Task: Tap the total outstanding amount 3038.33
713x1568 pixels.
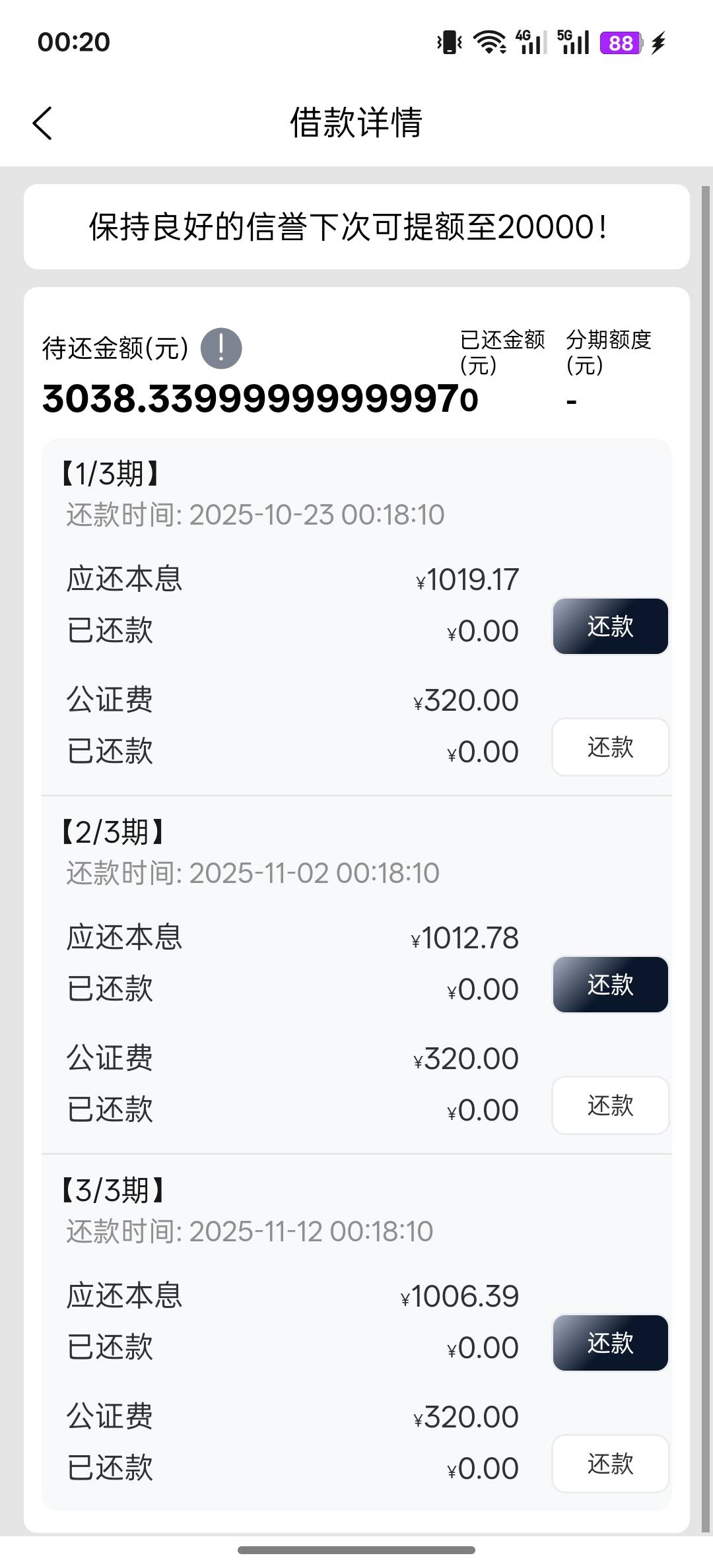Action: click(251, 399)
